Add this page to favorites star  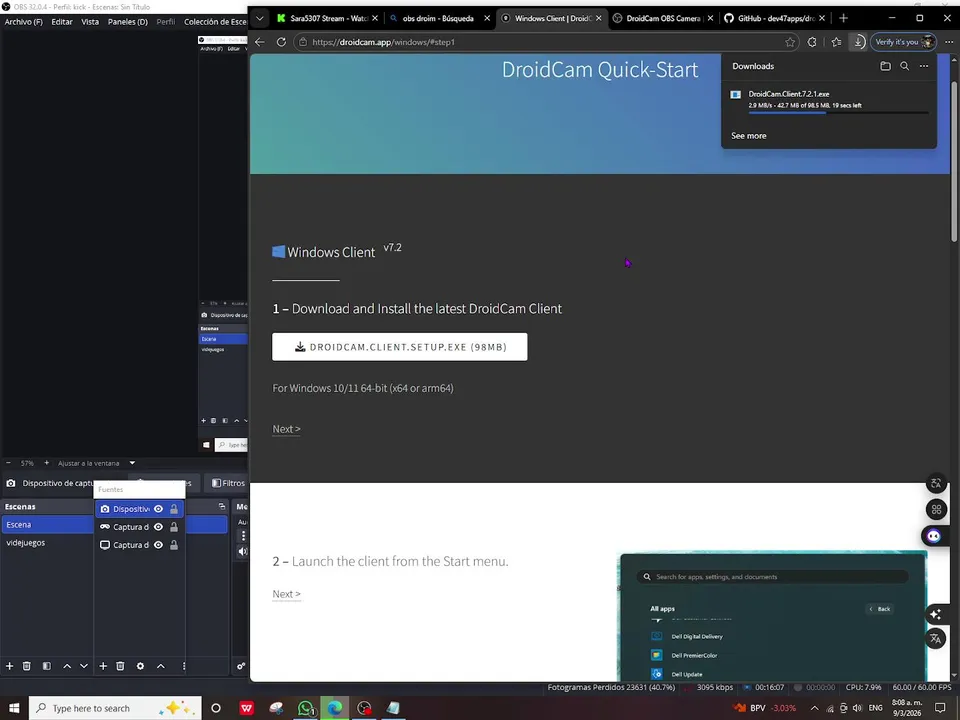(x=790, y=42)
